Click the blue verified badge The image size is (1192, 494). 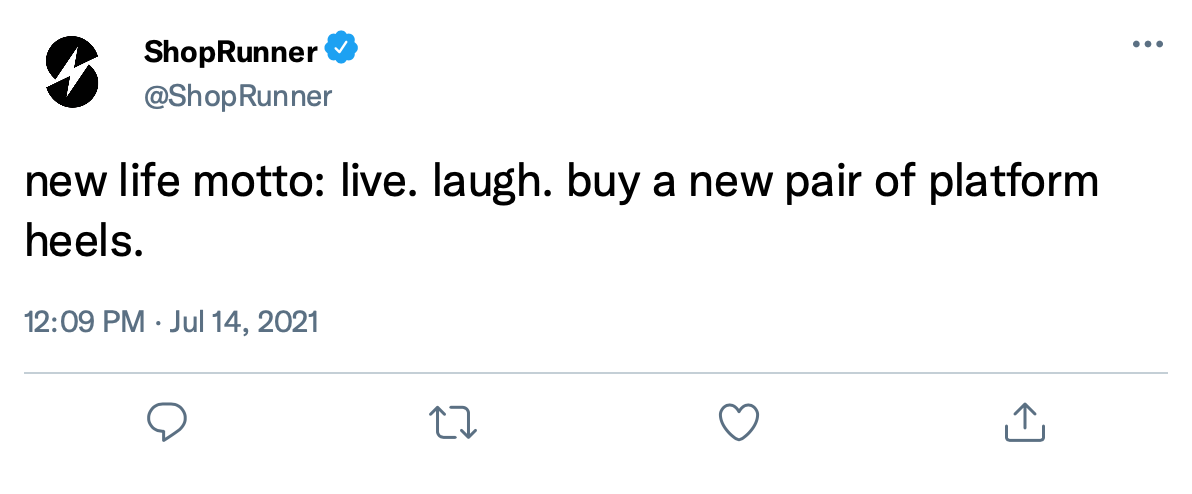tap(344, 48)
